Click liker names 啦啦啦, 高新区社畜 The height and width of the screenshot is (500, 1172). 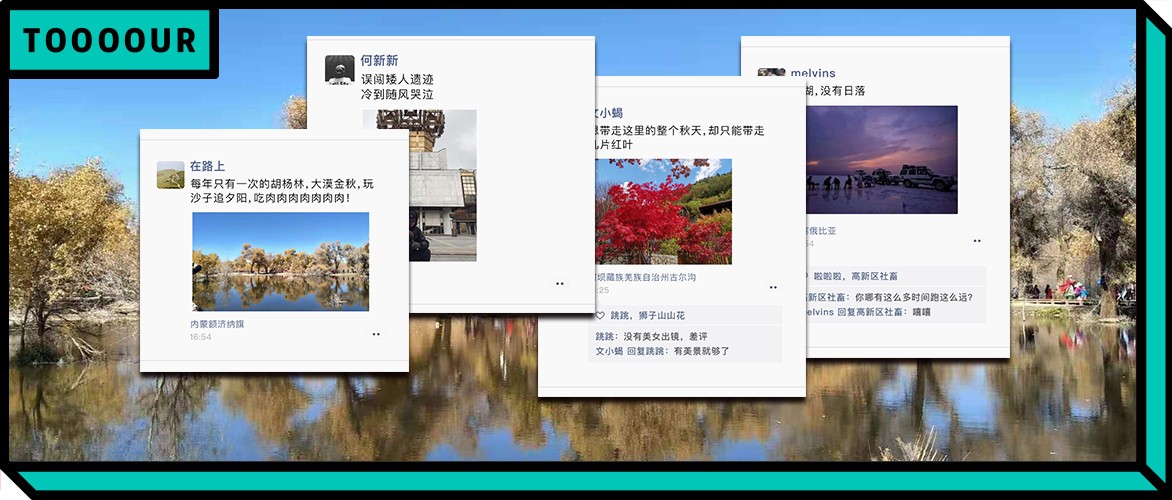[x=855, y=276]
